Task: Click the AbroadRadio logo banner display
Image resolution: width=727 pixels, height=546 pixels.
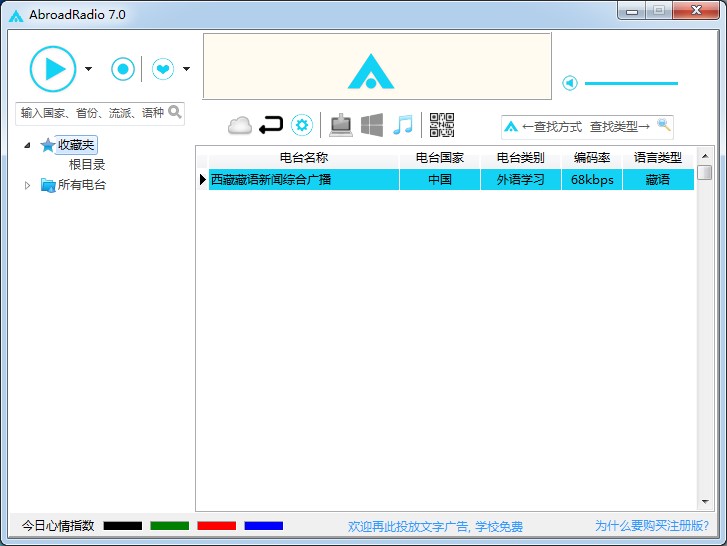Action: [377, 66]
